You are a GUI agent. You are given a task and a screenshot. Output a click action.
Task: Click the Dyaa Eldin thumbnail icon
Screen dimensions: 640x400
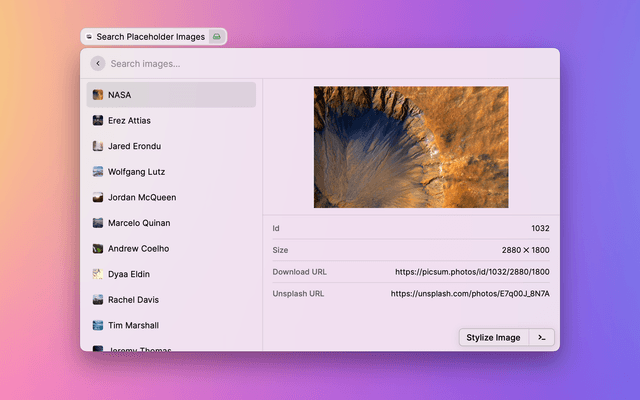tap(98, 274)
